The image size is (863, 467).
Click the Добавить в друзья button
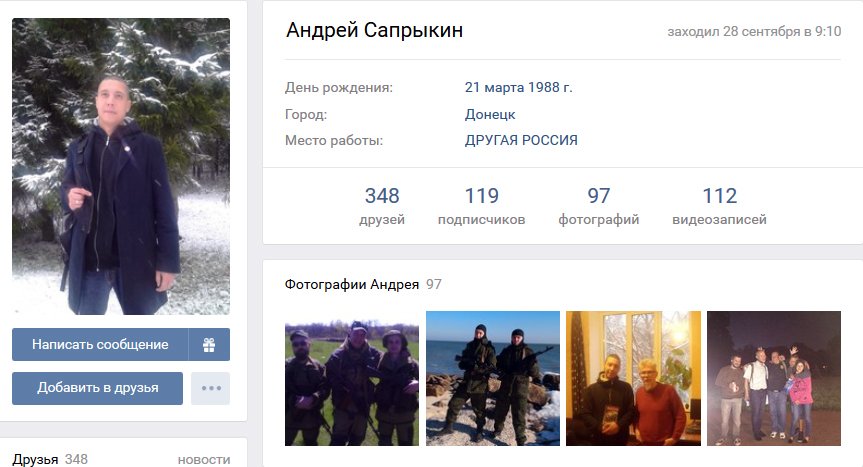point(97,388)
